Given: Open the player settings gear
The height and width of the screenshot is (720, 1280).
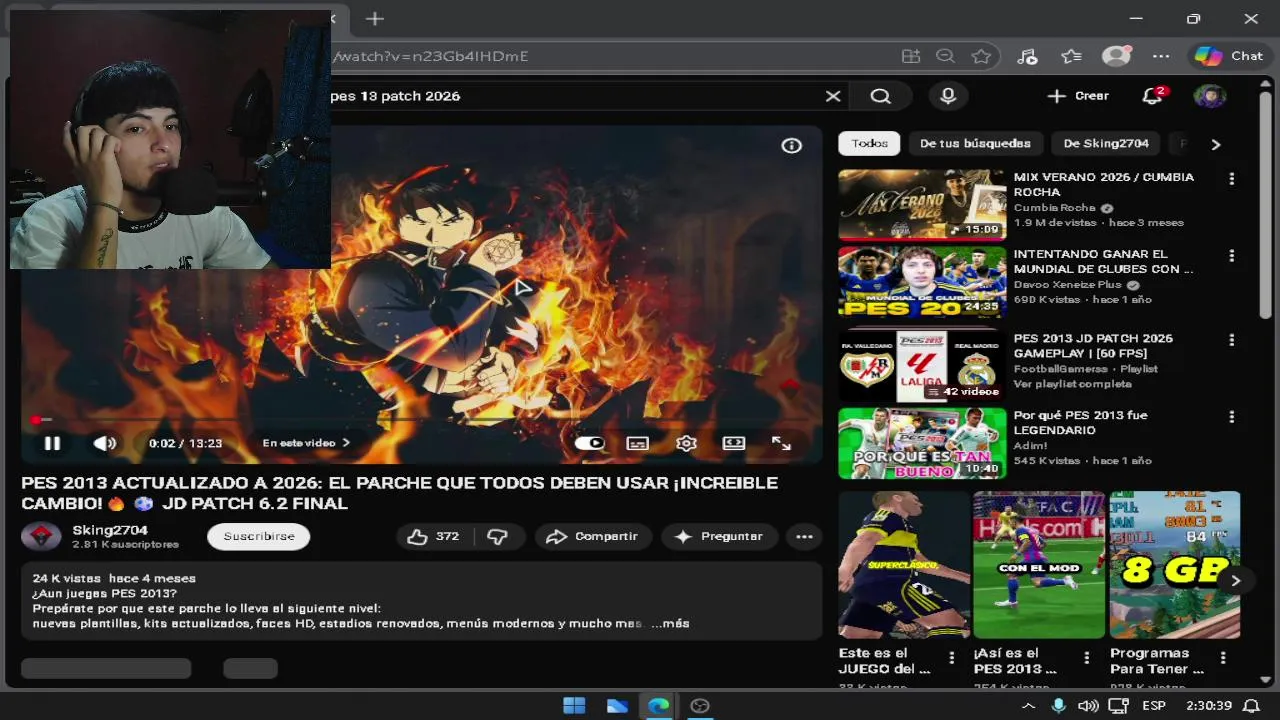Looking at the screenshot, I should (x=686, y=443).
